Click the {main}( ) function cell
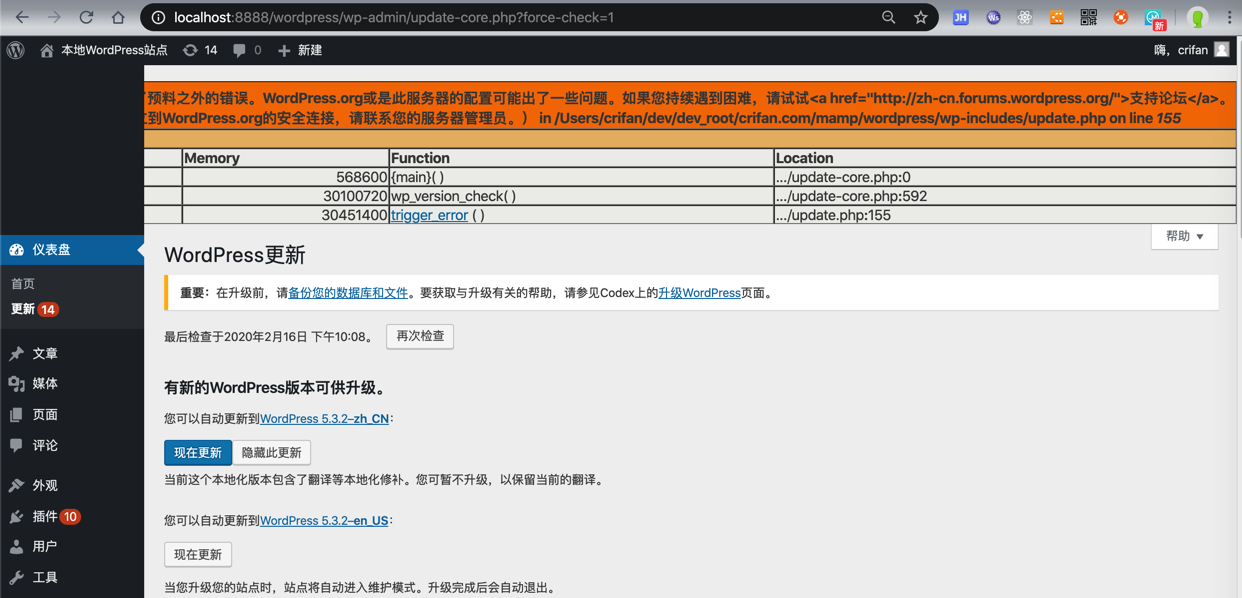 pos(581,177)
